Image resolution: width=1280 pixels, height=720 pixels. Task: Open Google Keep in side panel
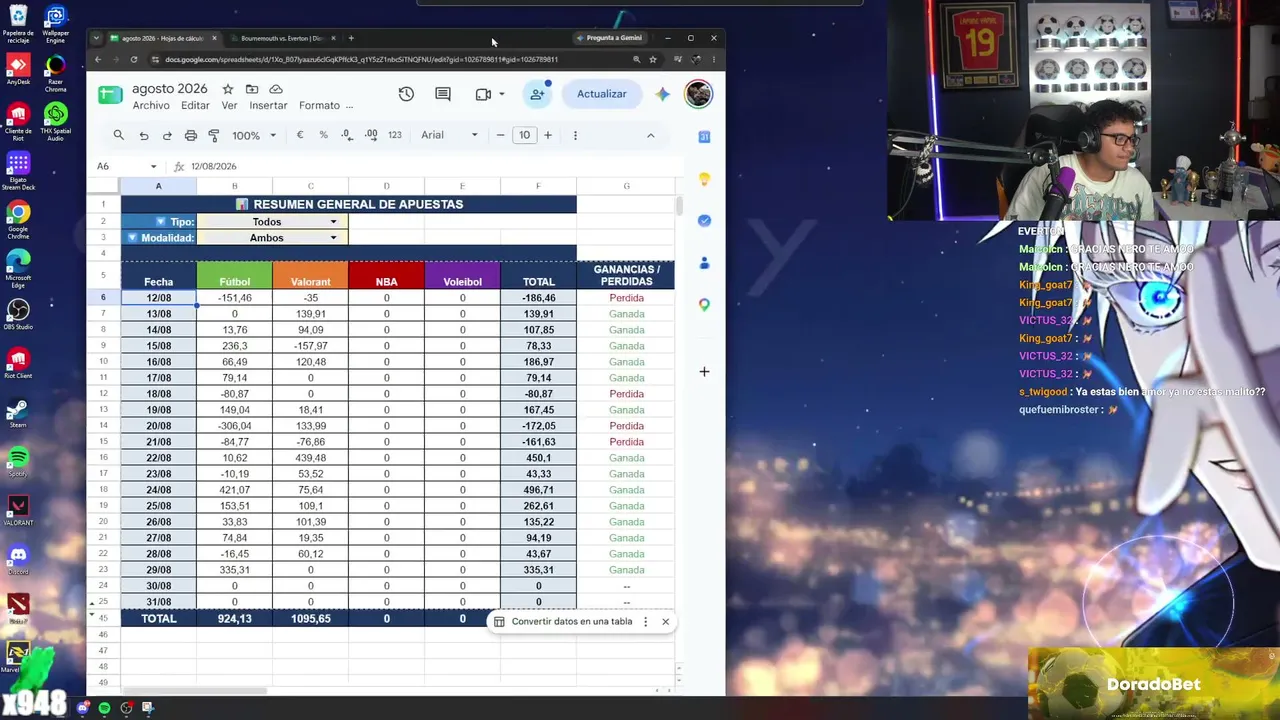point(704,179)
